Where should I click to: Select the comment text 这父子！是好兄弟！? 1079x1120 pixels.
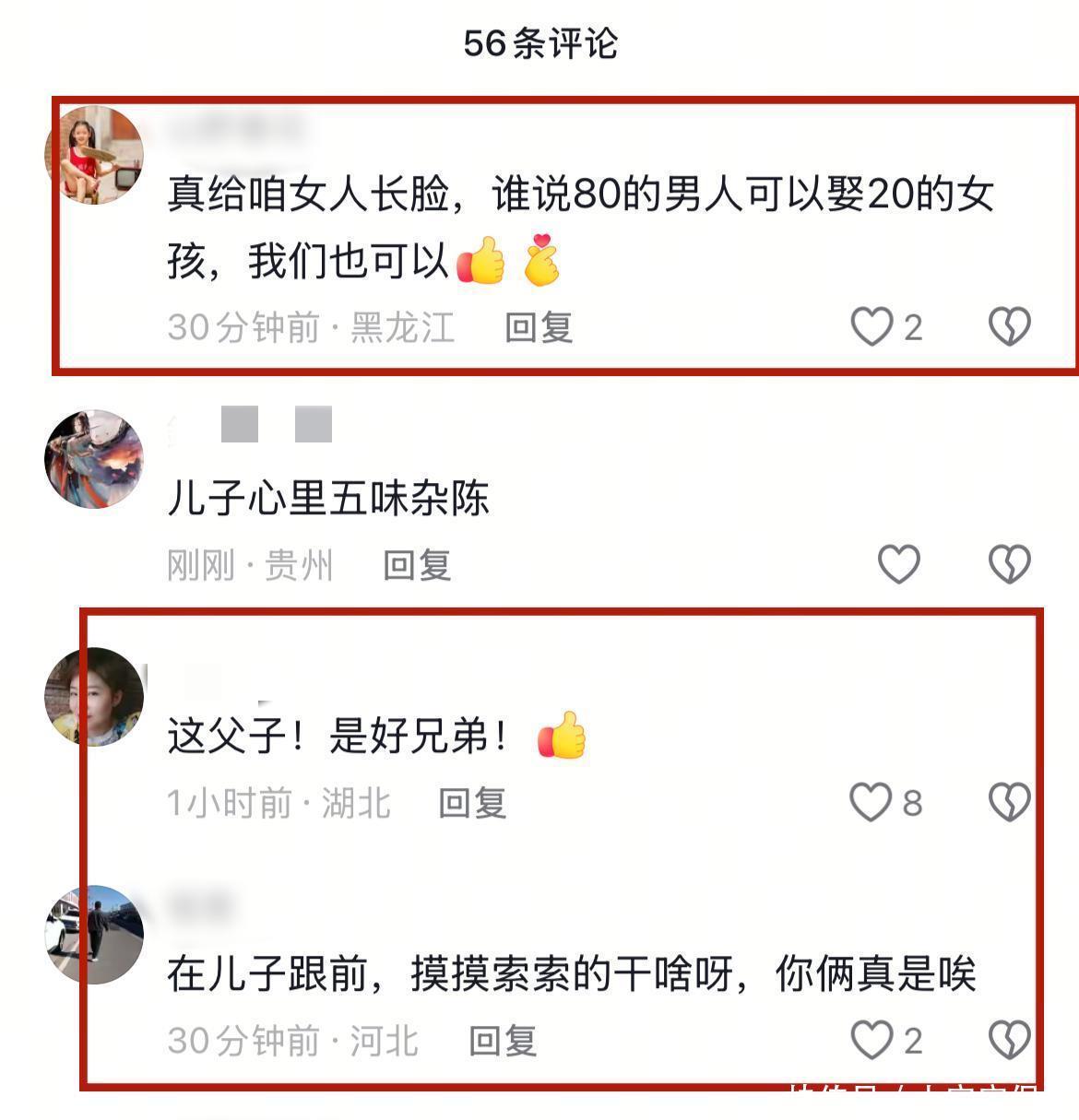click(376, 737)
